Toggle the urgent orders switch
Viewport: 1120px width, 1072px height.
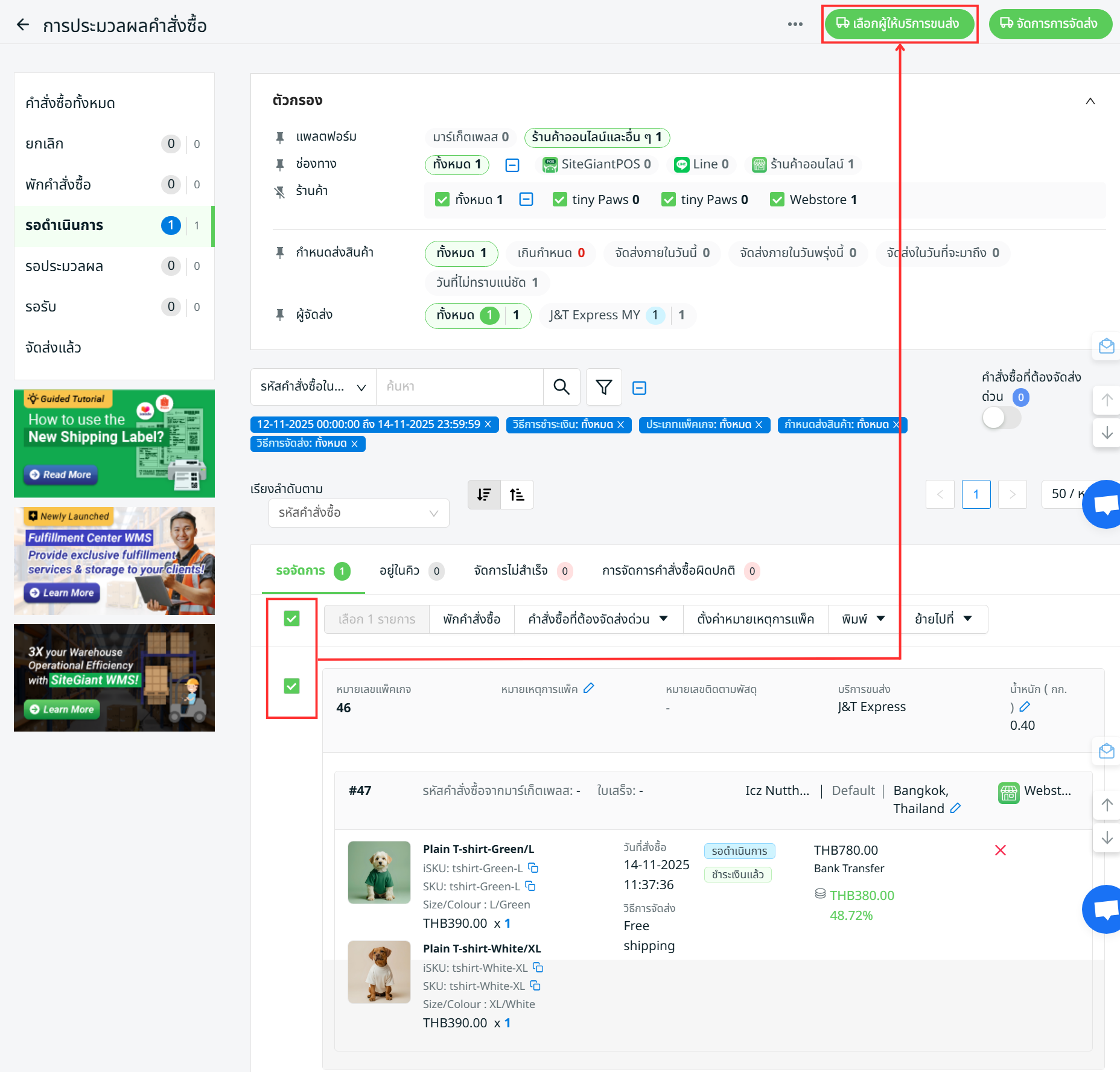tap(1001, 417)
